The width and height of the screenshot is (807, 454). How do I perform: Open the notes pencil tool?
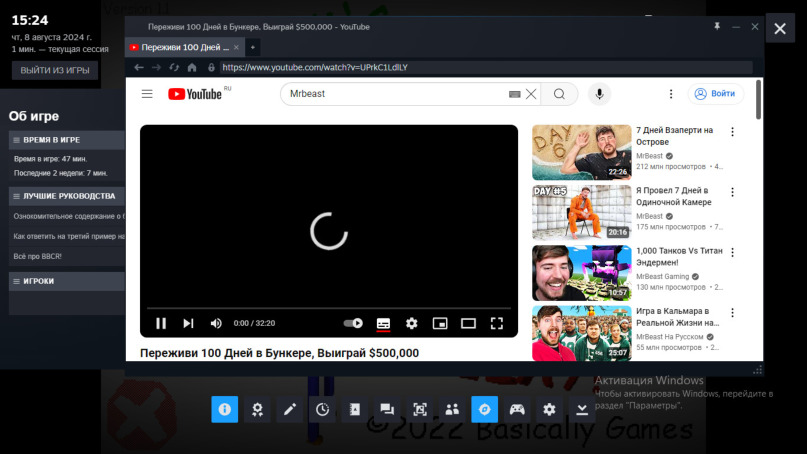point(290,409)
